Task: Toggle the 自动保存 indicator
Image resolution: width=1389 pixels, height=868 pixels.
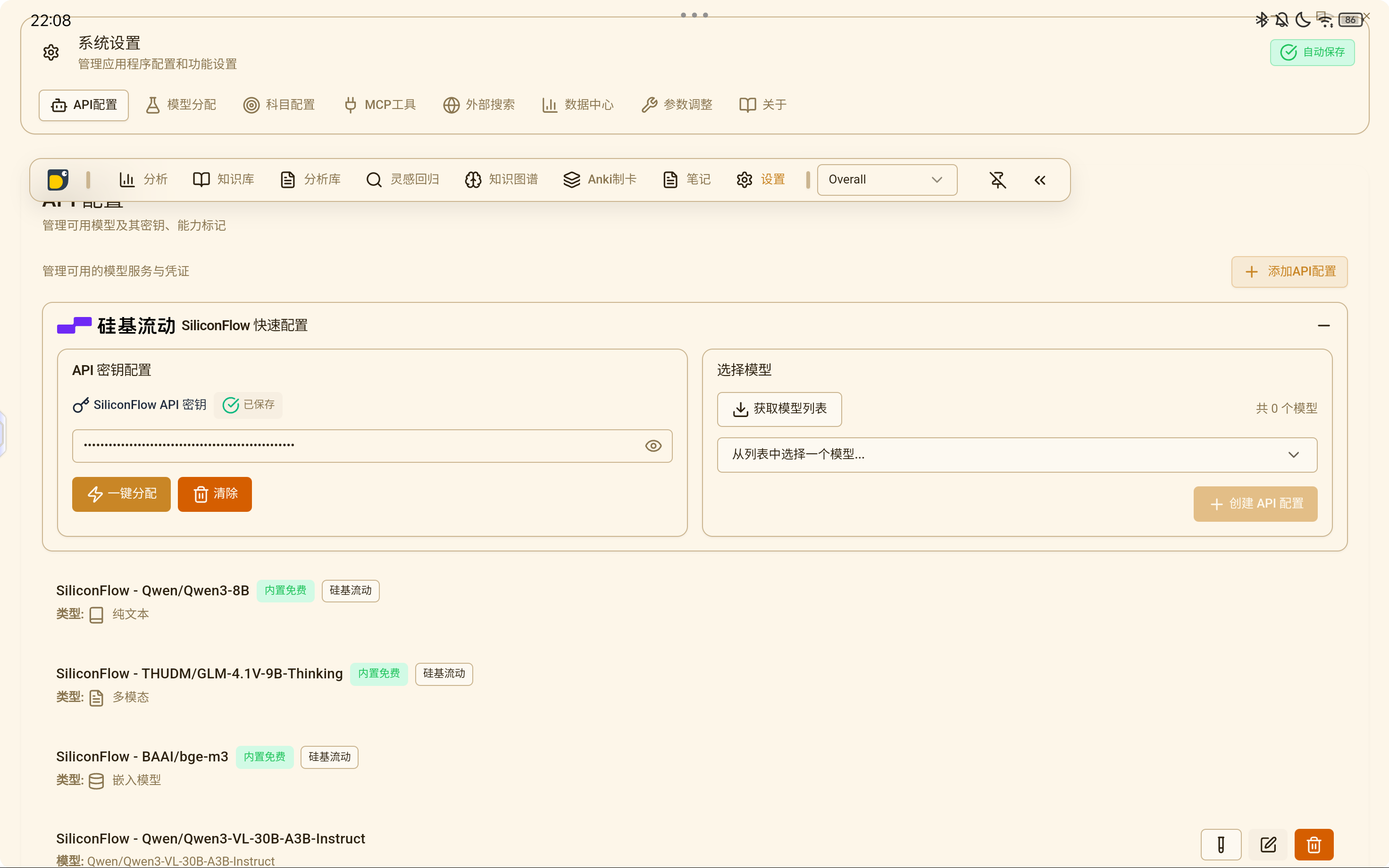Action: [1312, 52]
